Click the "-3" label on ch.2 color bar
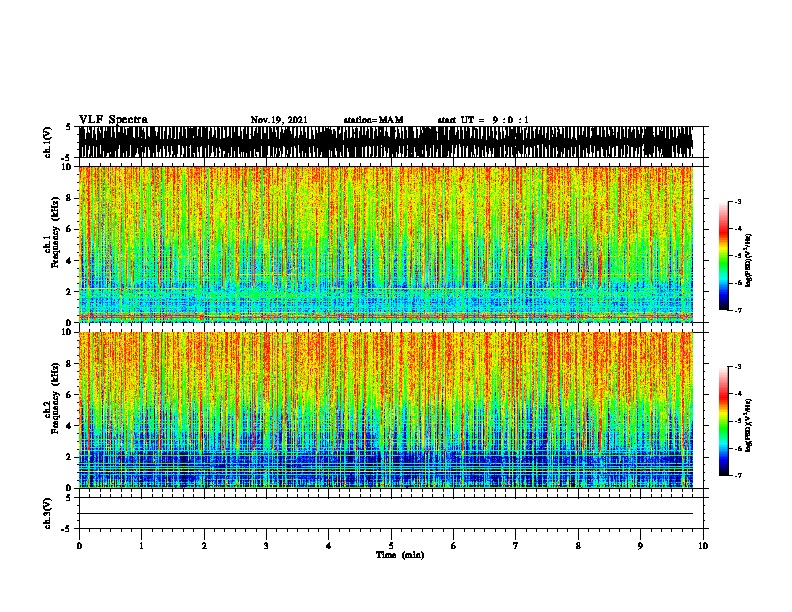The width and height of the screenshot is (792, 612). click(x=737, y=367)
